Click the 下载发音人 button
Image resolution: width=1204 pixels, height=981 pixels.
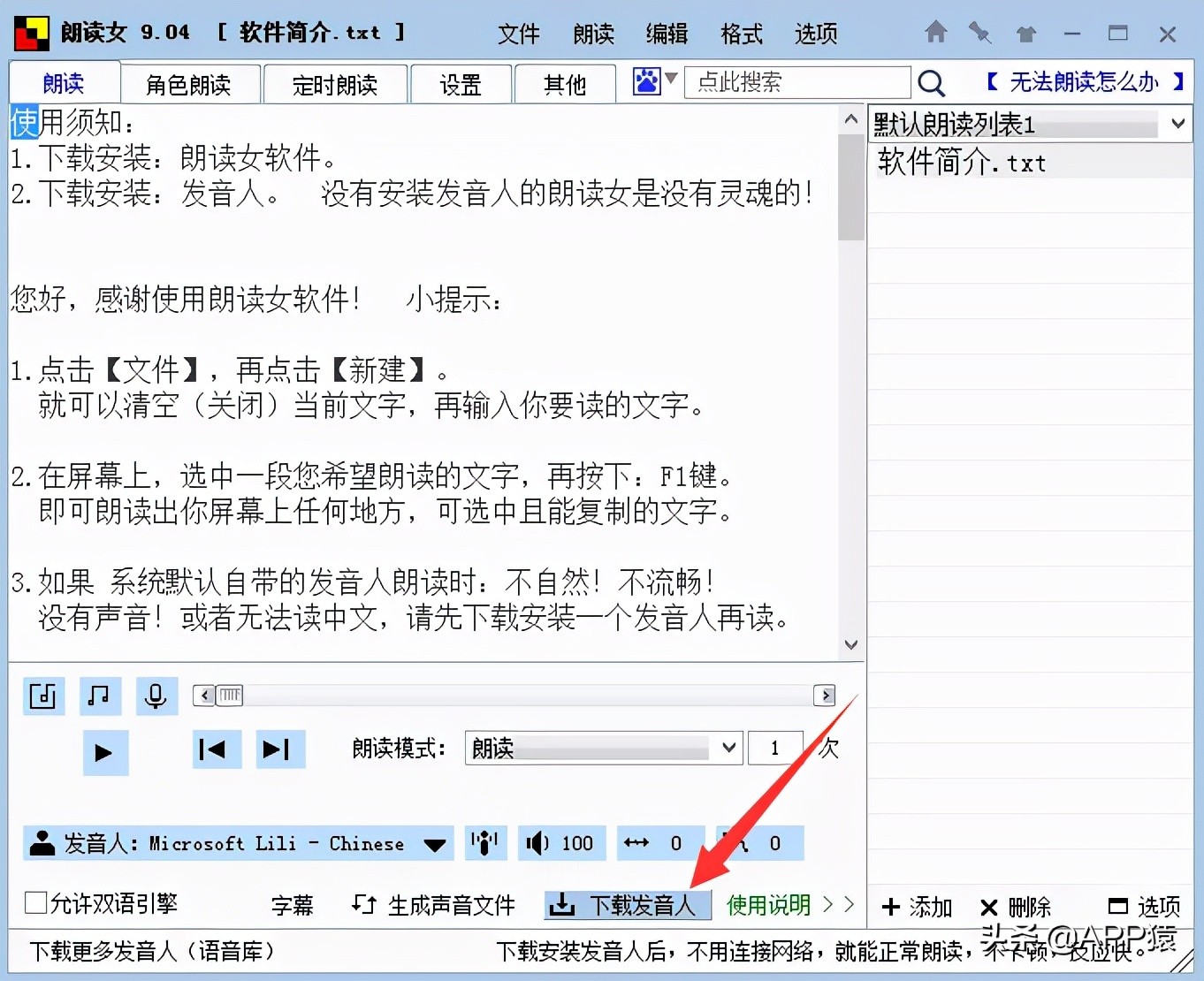627,905
